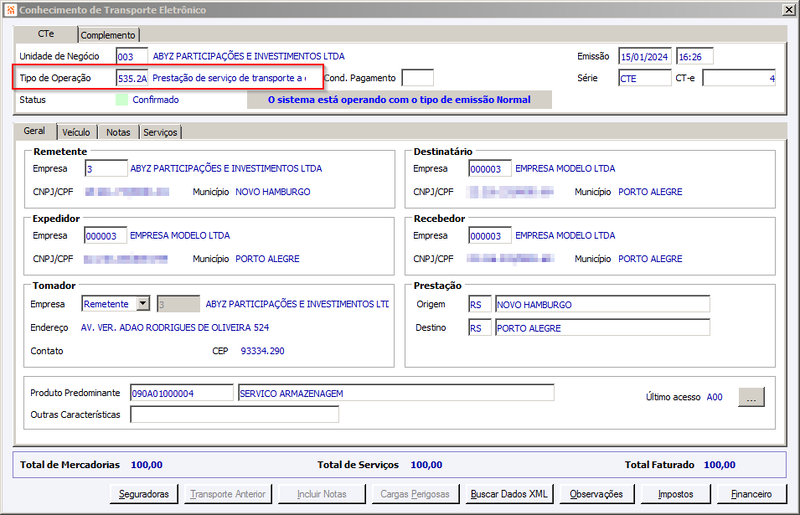Click the Outras Características field

[x=234, y=414]
